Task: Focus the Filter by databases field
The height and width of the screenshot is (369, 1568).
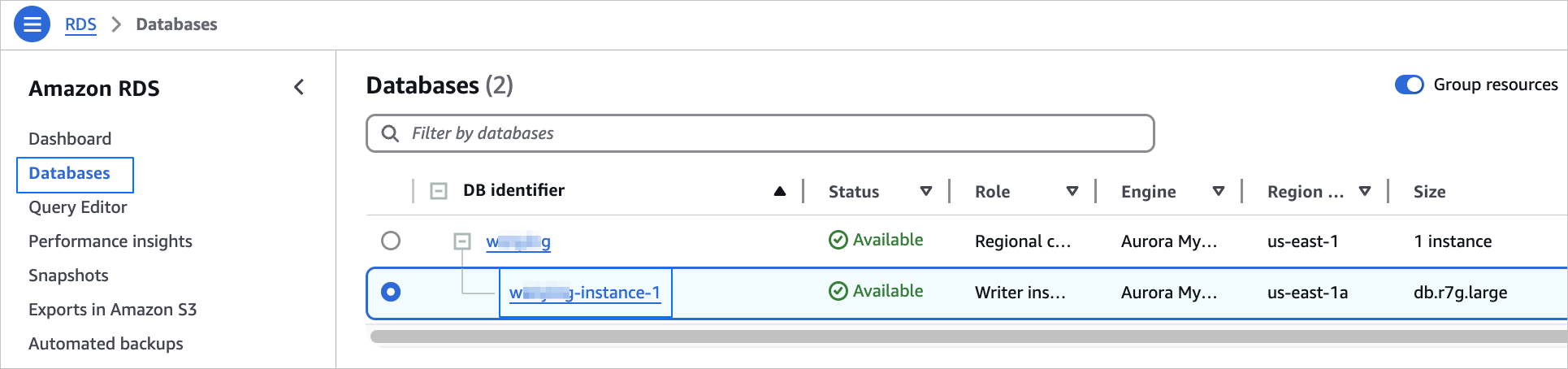Action: [x=772, y=133]
